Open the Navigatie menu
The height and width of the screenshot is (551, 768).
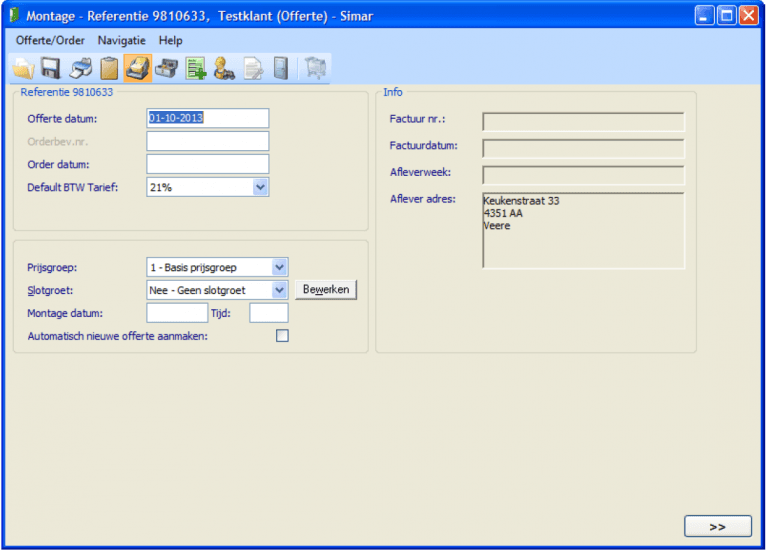tap(122, 40)
